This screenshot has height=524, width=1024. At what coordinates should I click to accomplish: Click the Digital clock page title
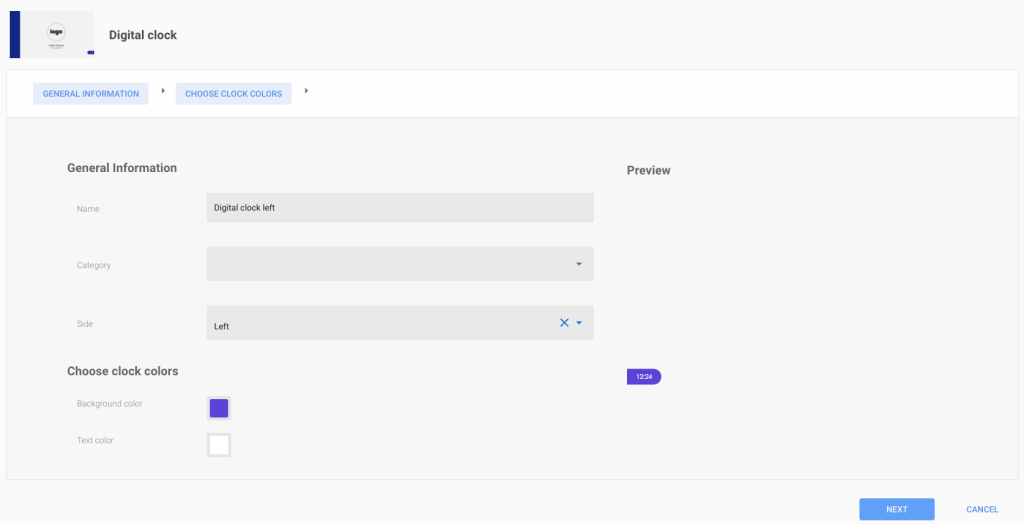142,35
